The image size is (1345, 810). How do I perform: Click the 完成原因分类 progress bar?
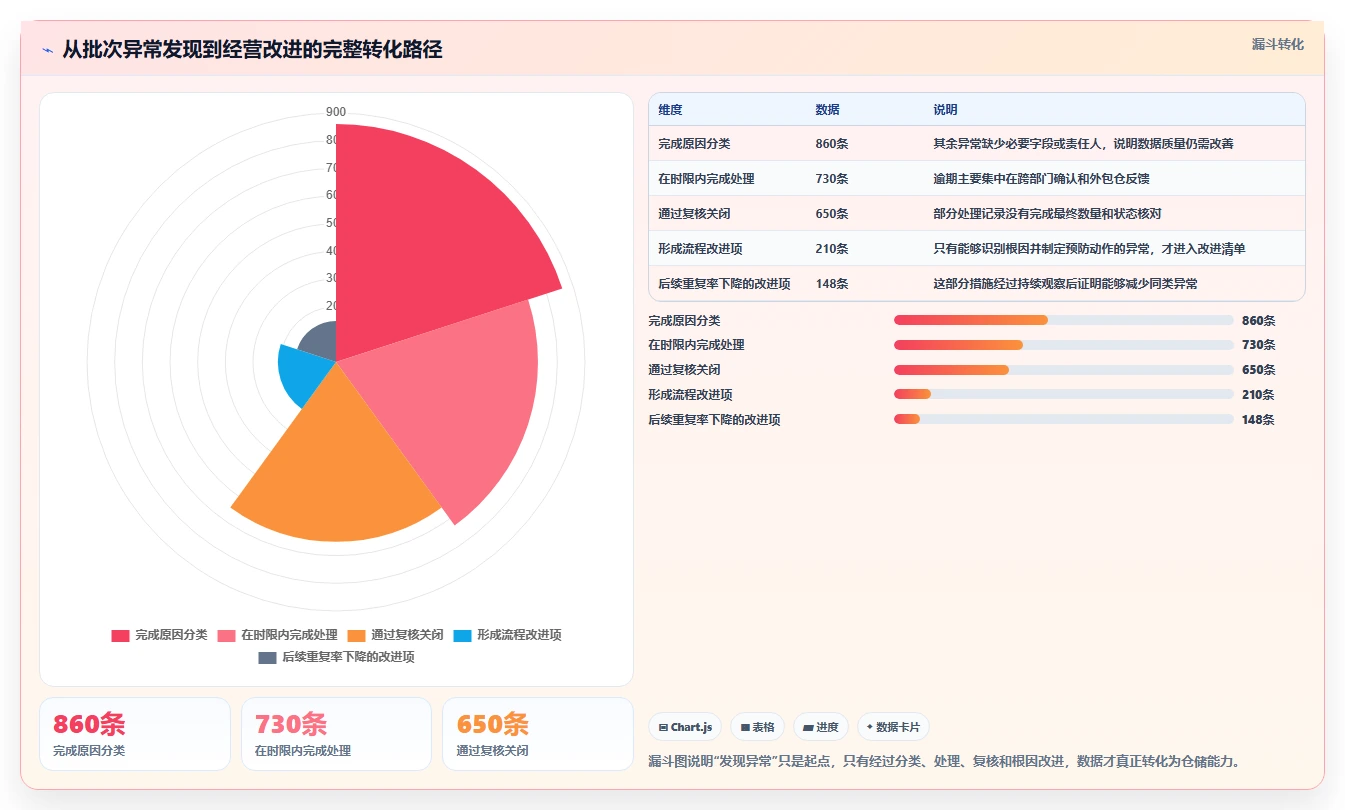pos(1063,320)
